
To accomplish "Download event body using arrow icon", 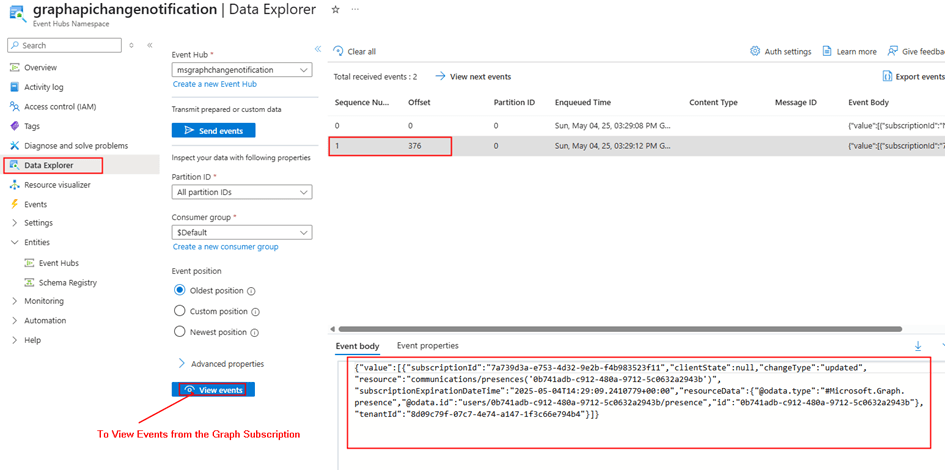I will click(918, 346).
